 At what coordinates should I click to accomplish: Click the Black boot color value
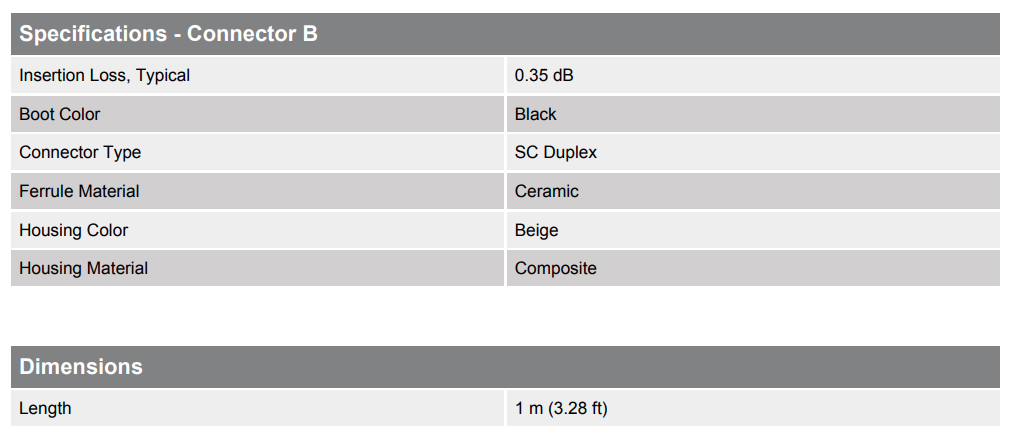[x=536, y=114]
